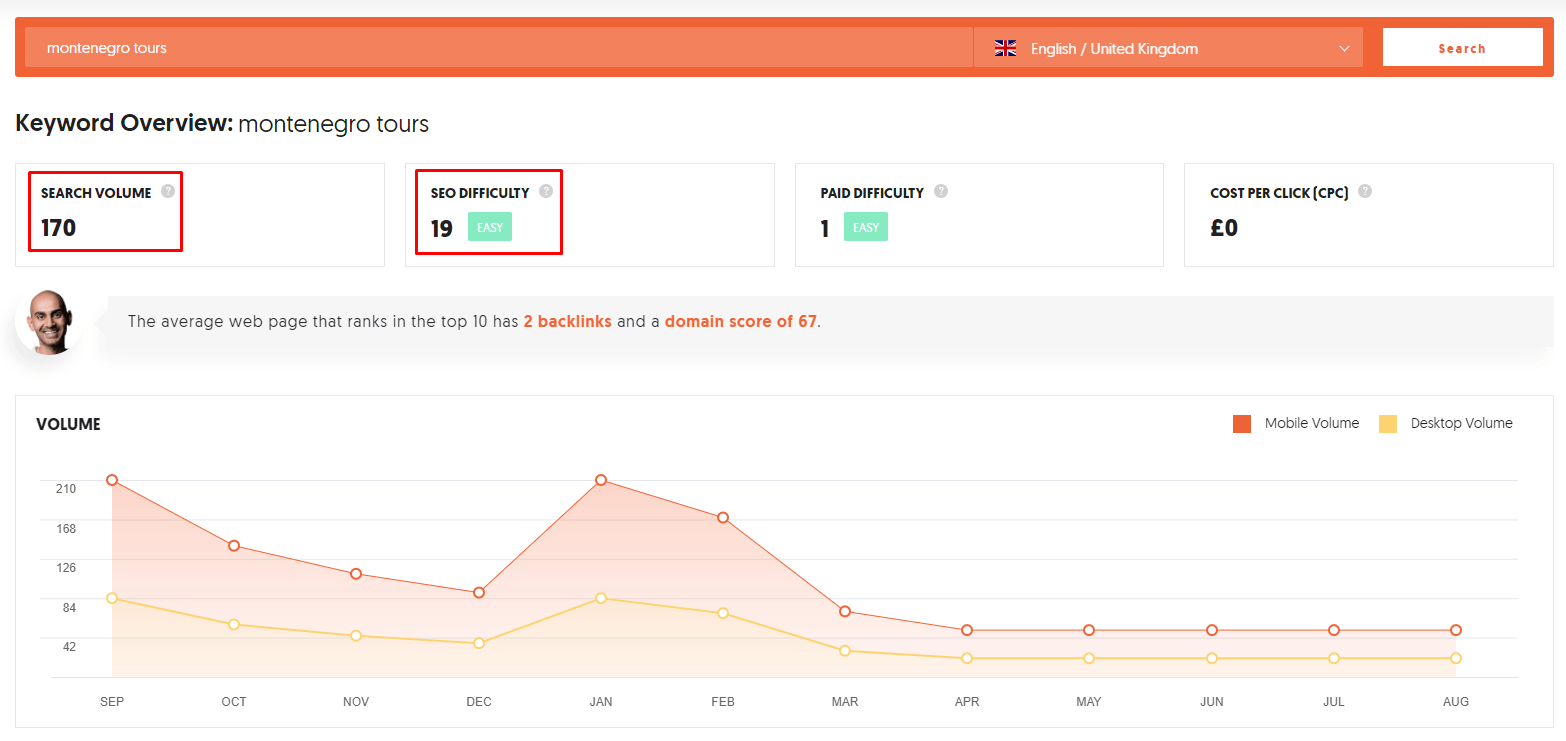Click the Cost Per Click help icon

point(1365,191)
